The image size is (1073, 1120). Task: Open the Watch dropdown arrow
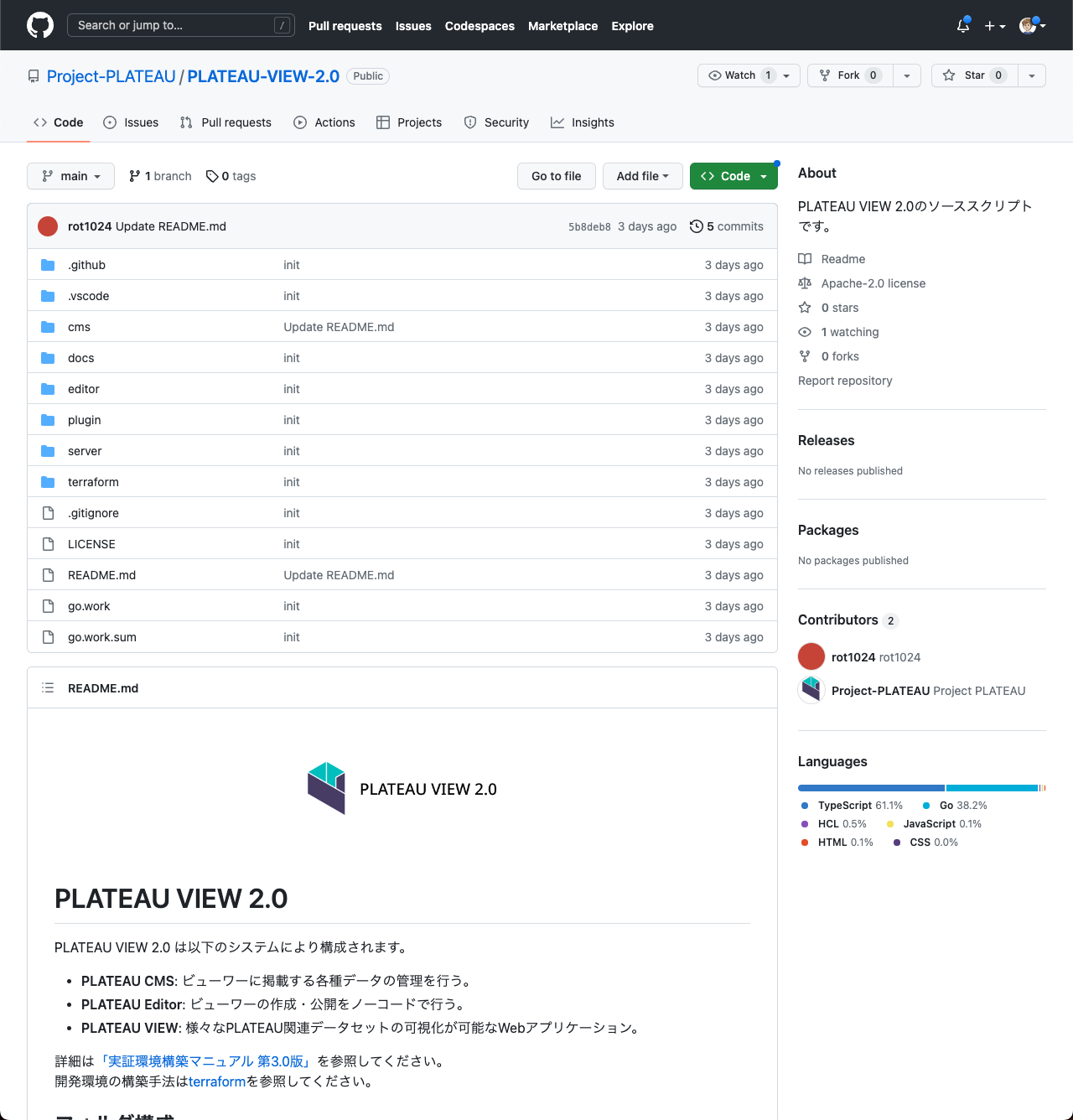click(x=785, y=75)
